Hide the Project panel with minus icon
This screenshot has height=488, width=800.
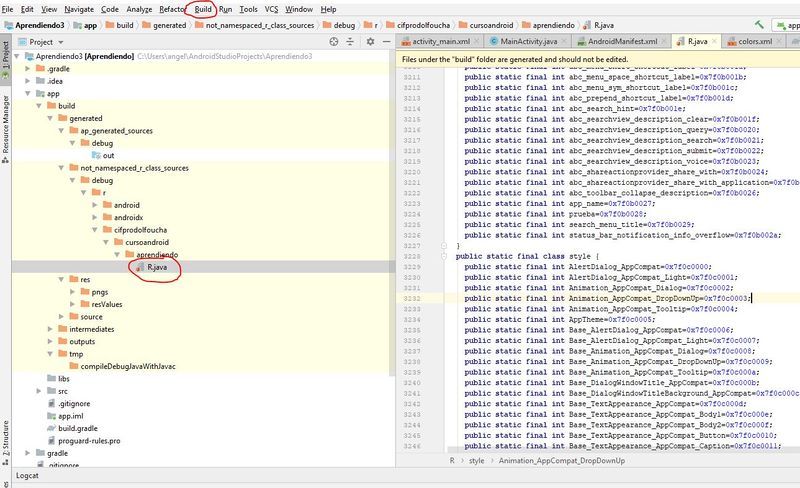(387, 42)
